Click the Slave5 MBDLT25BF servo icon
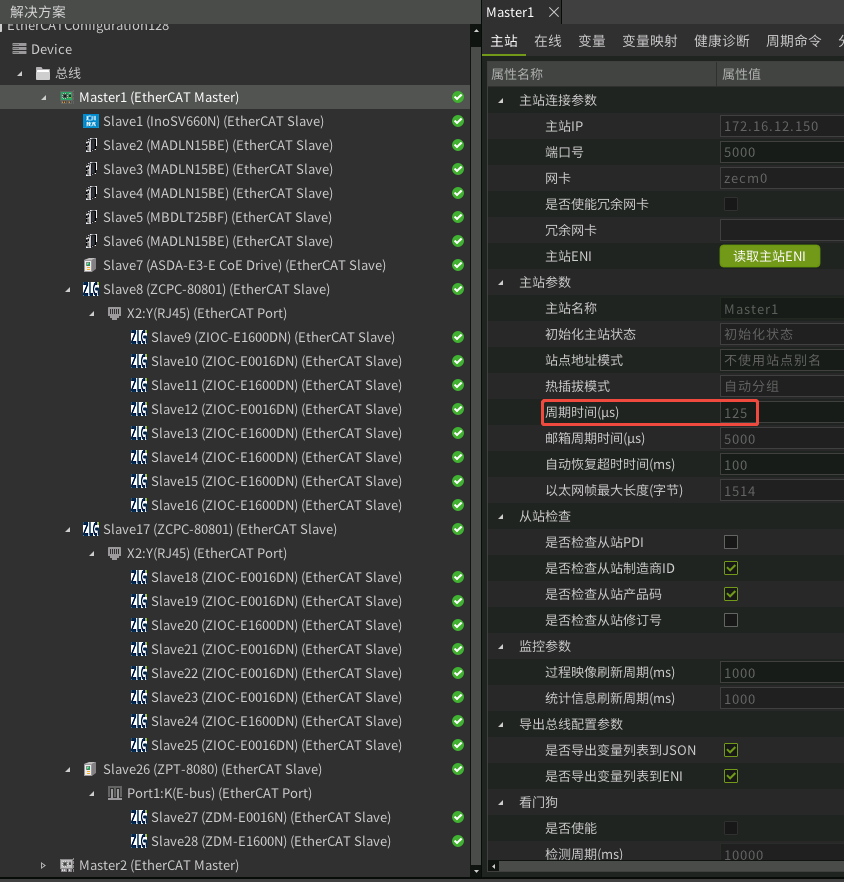Viewport: 844px width, 882px height. [91, 217]
